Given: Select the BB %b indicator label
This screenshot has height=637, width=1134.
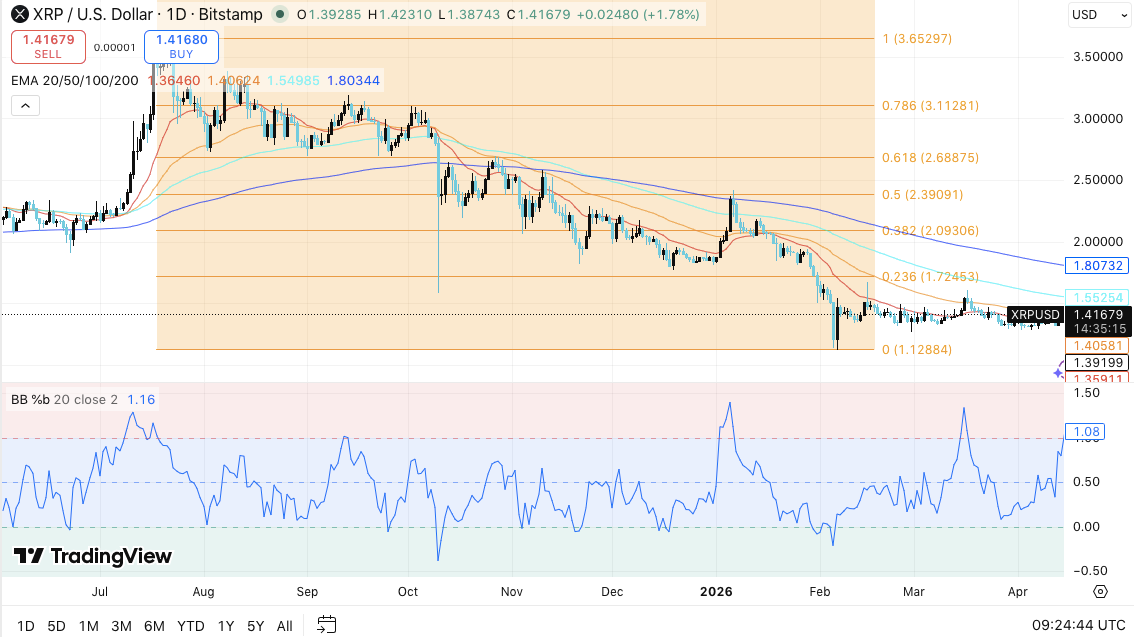Looking at the screenshot, I should (x=64, y=400).
